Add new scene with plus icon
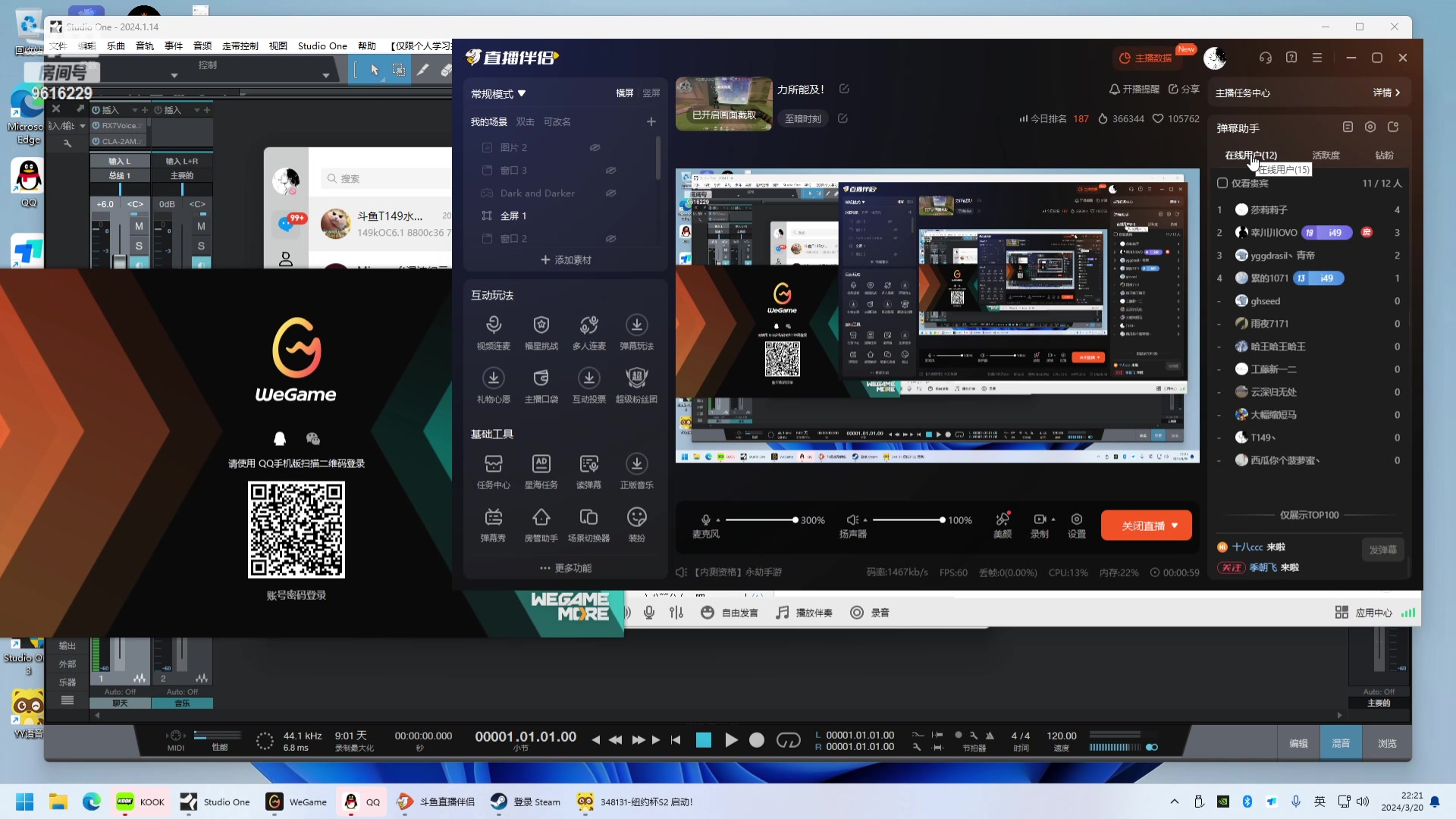 coord(651,121)
